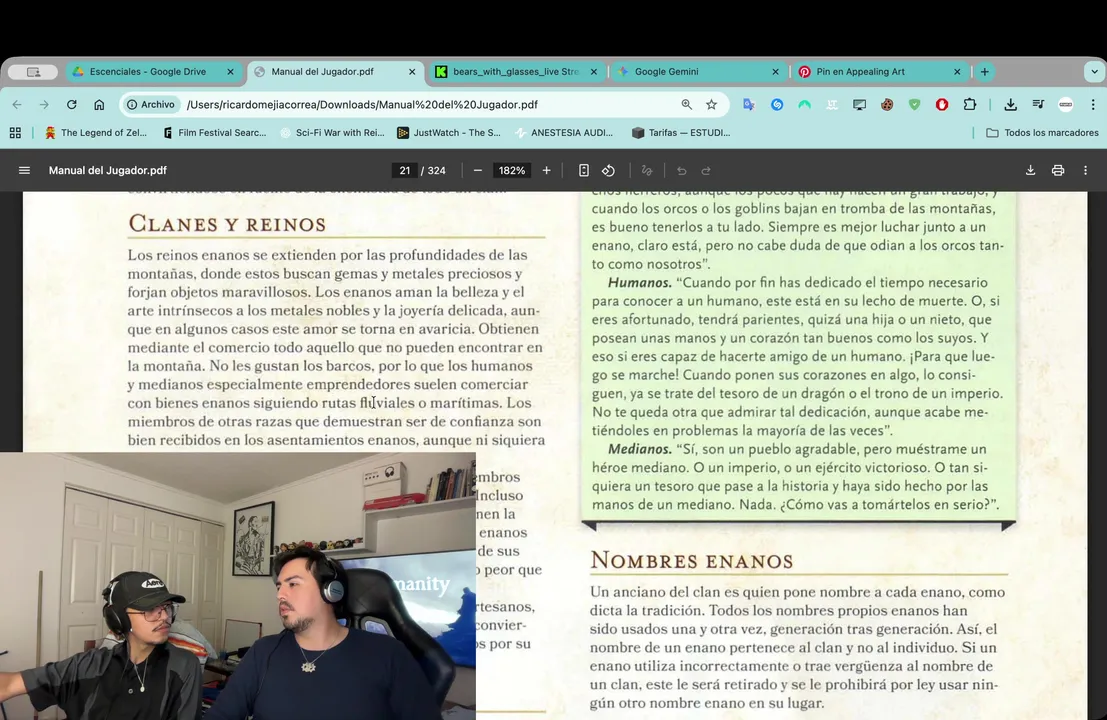This screenshot has width=1107, height=720.
Task: Open The Legend of Zel... bookmark
Action: click(95, 133)
